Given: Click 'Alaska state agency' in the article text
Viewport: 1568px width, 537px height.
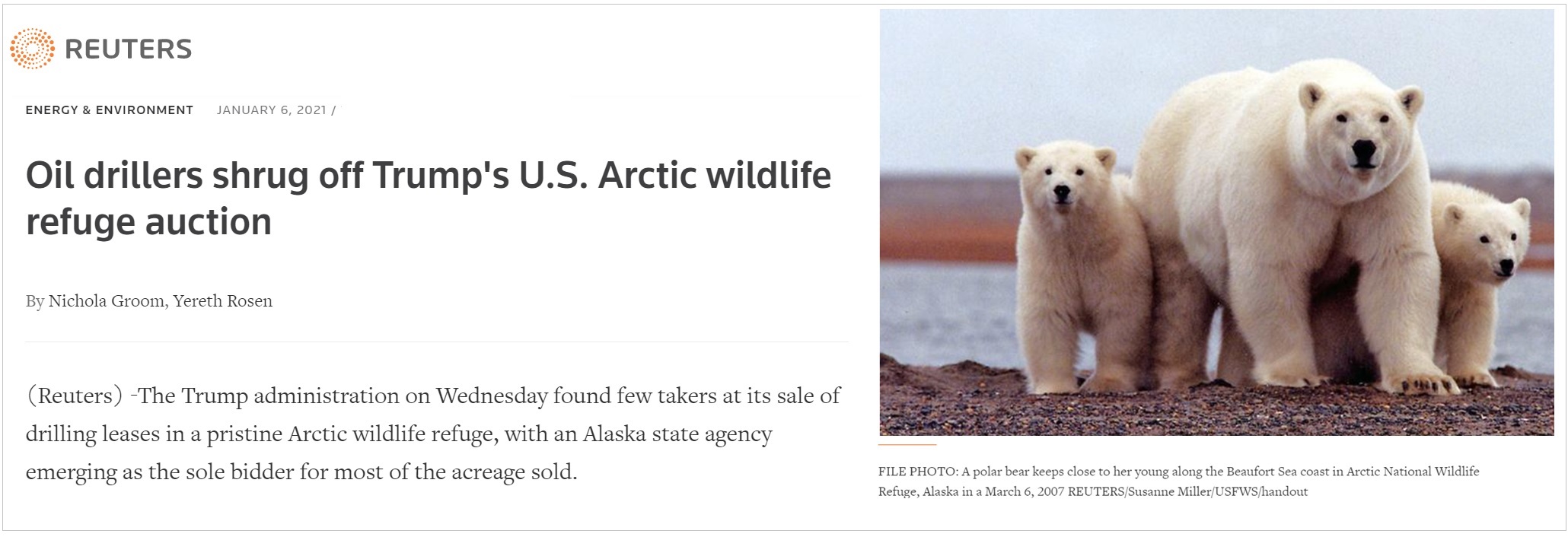Looking at the screenshot, I should tap(677, 434).
